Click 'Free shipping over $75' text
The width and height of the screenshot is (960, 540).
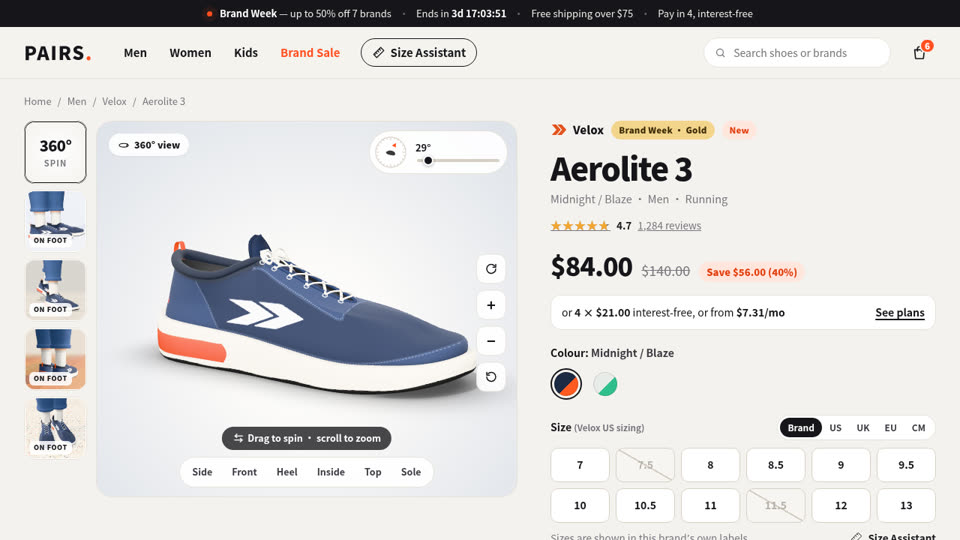[582, 13]
